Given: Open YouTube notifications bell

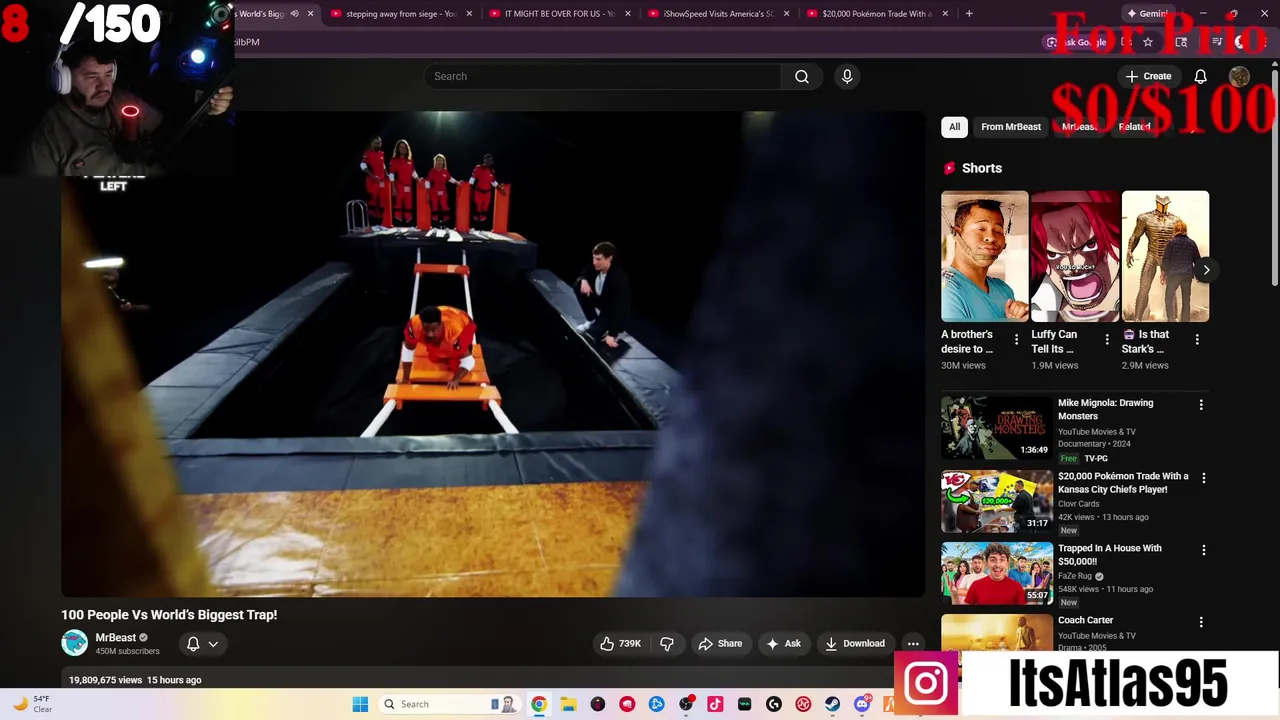Looking at the screenshot, I should (1200, 76).
